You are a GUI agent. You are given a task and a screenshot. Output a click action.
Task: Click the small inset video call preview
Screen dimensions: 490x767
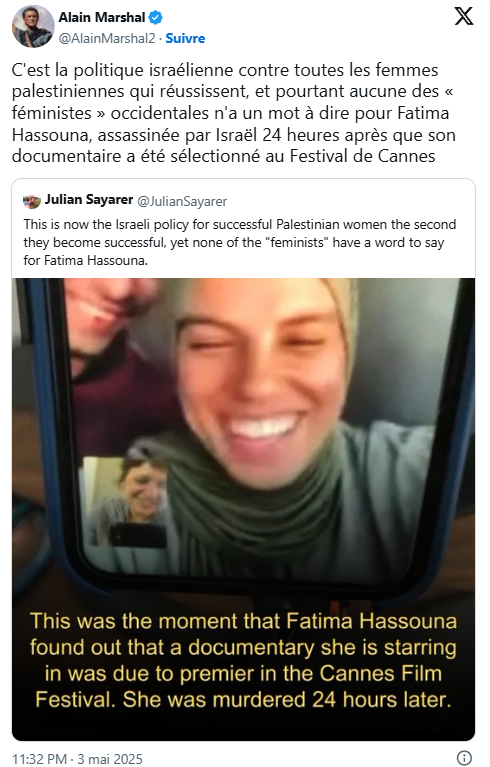pyautogui.click(x=124, y=501)
